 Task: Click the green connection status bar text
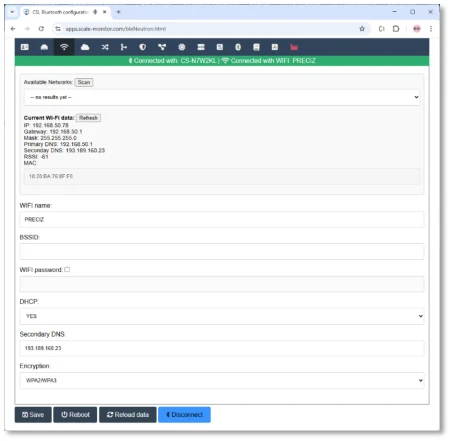click(x=222, y=61)
